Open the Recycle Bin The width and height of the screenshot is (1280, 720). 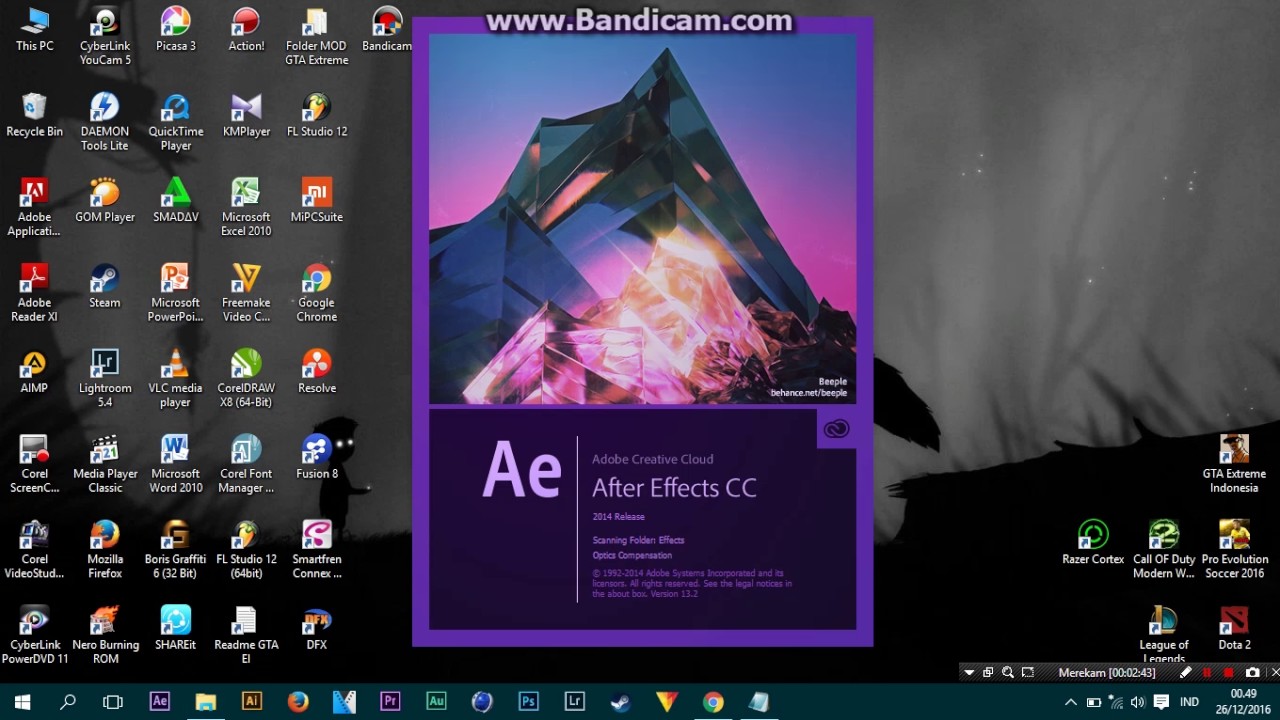click(x=34, y=115)
